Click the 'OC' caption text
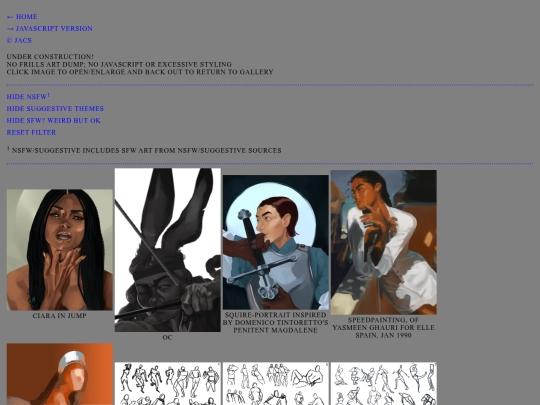The width and height of the screenshot is (540, 405). click(167, 338)
